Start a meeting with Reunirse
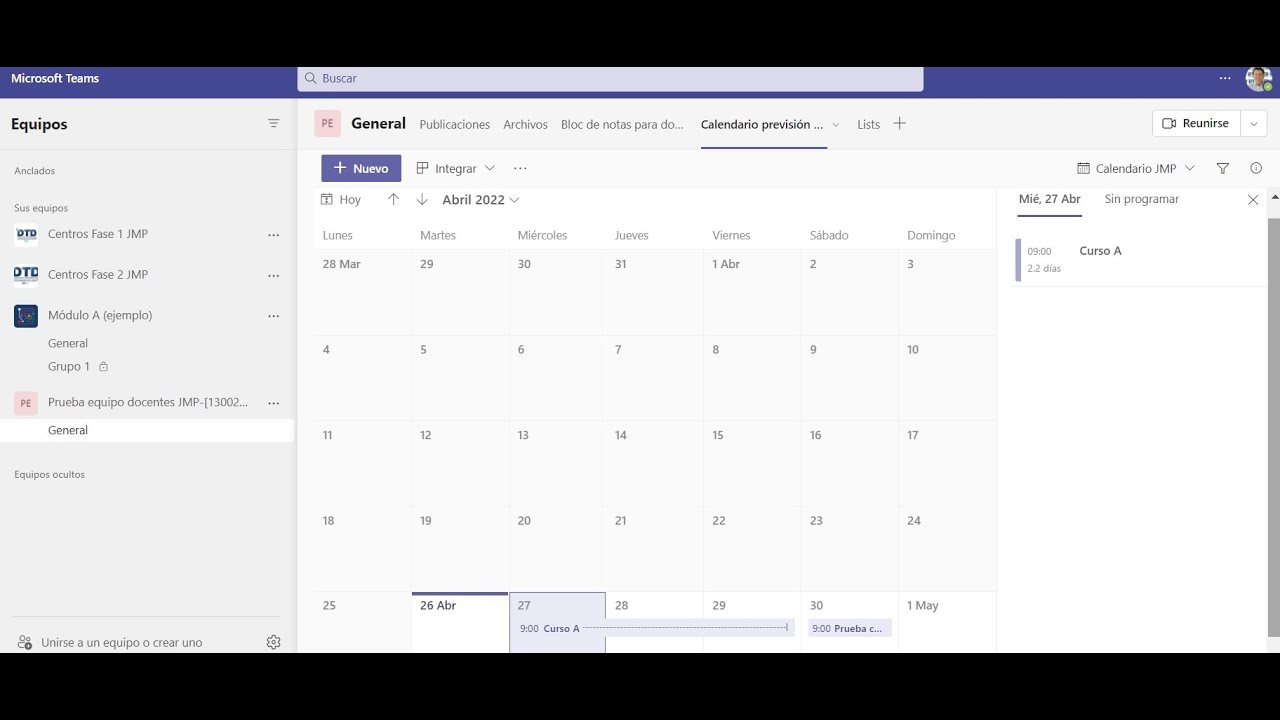1280x720 pixels. (1196, 124)
